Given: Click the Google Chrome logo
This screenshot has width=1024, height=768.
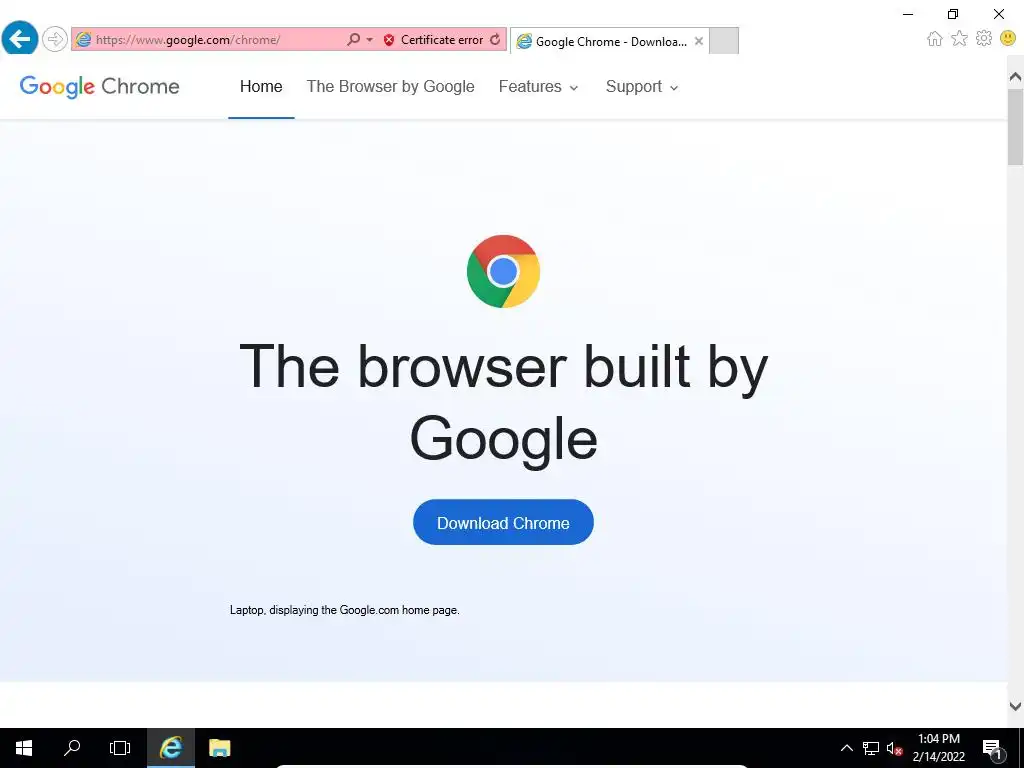Looking at the screenshot, I should coord(99,86).
